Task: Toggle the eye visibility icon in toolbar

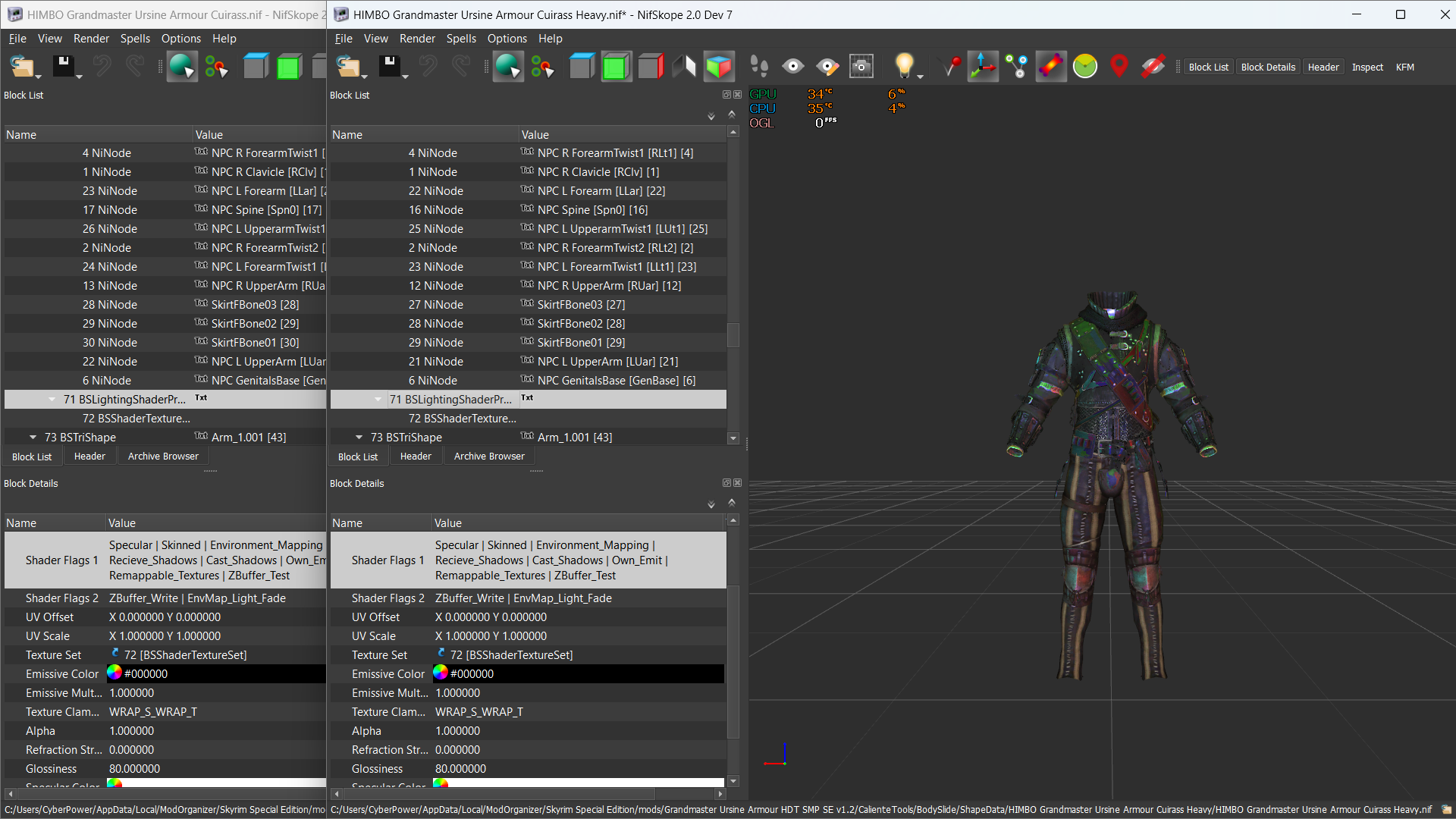Action: coord(793,67)
